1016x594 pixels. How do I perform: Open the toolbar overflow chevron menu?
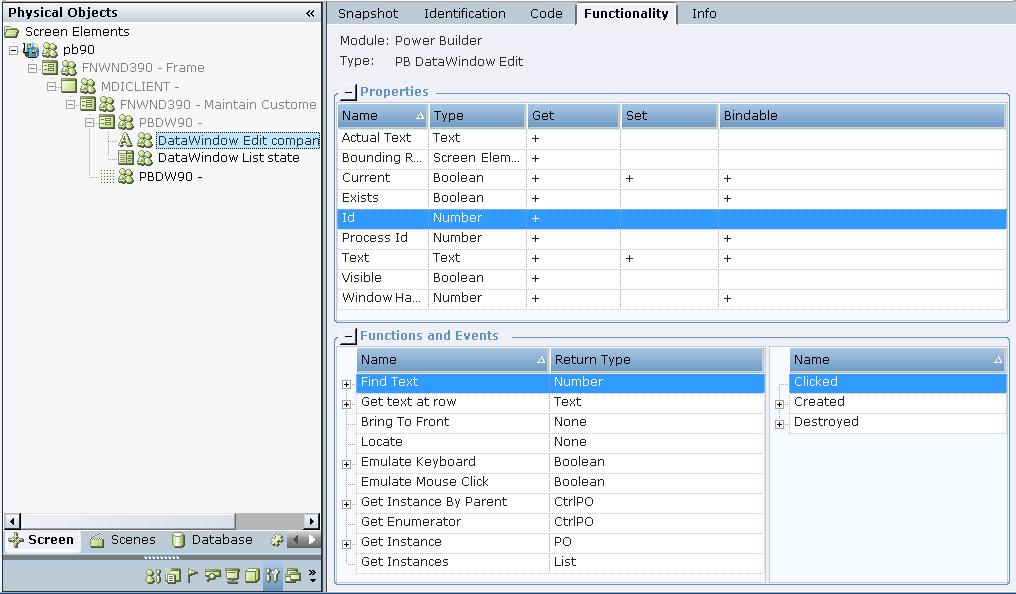tap(312, 576)
